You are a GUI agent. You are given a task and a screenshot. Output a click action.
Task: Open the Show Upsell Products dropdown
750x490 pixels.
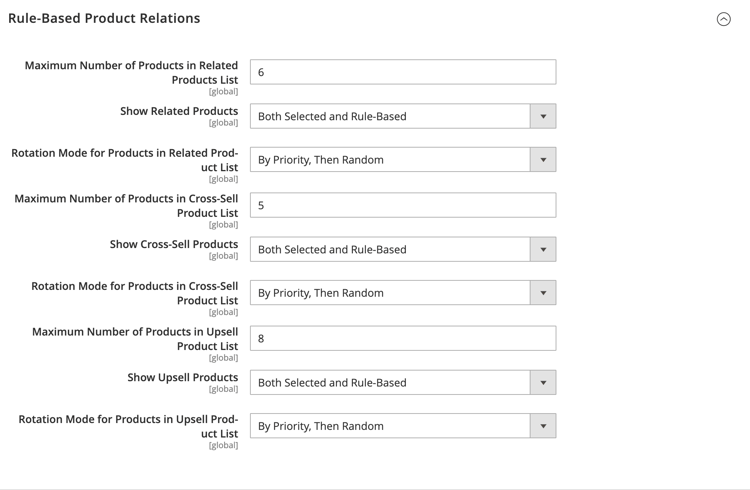tap(403, 382)
